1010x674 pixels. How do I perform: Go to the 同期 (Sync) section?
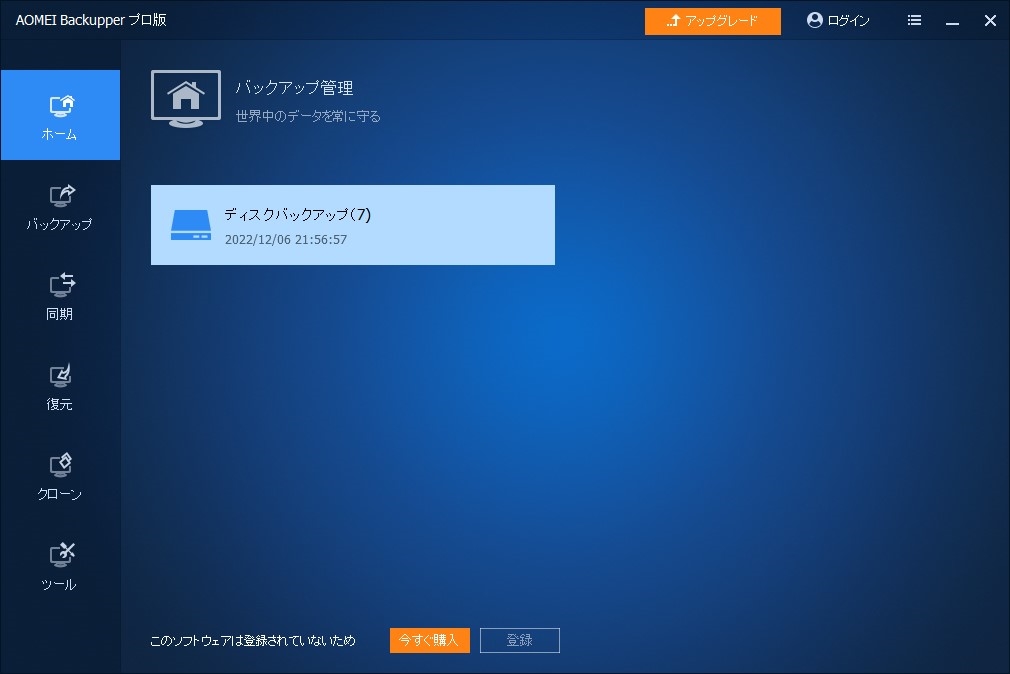tap(60, 296)
